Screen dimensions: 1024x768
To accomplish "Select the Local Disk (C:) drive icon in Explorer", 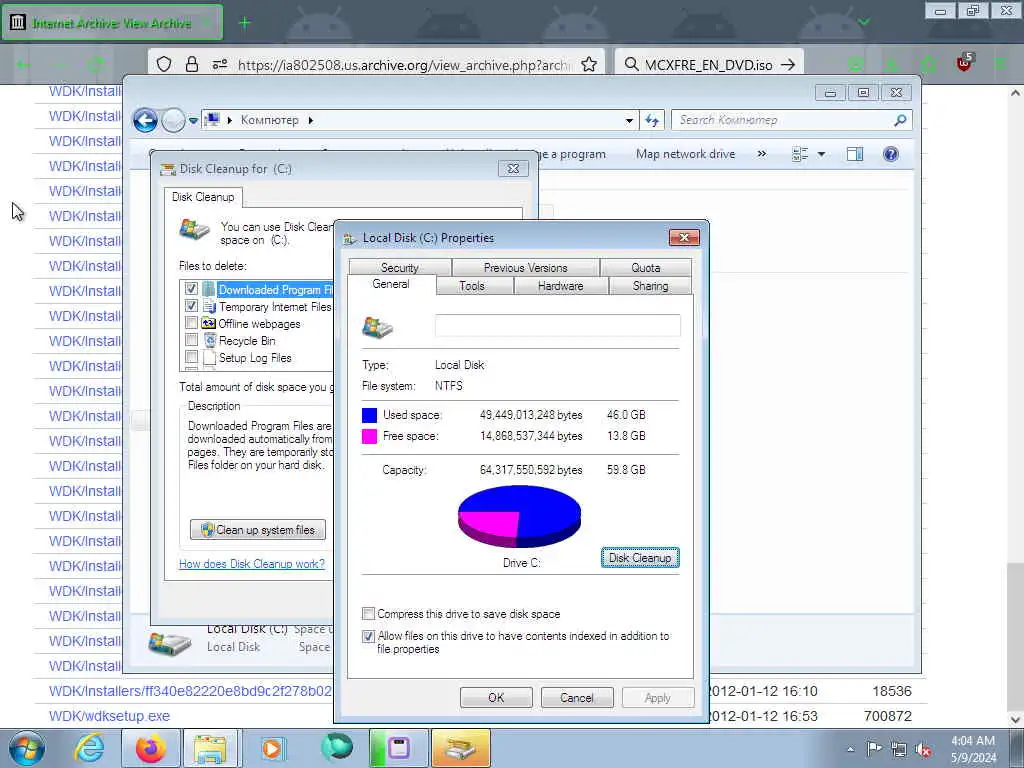I will coord(170,643).
